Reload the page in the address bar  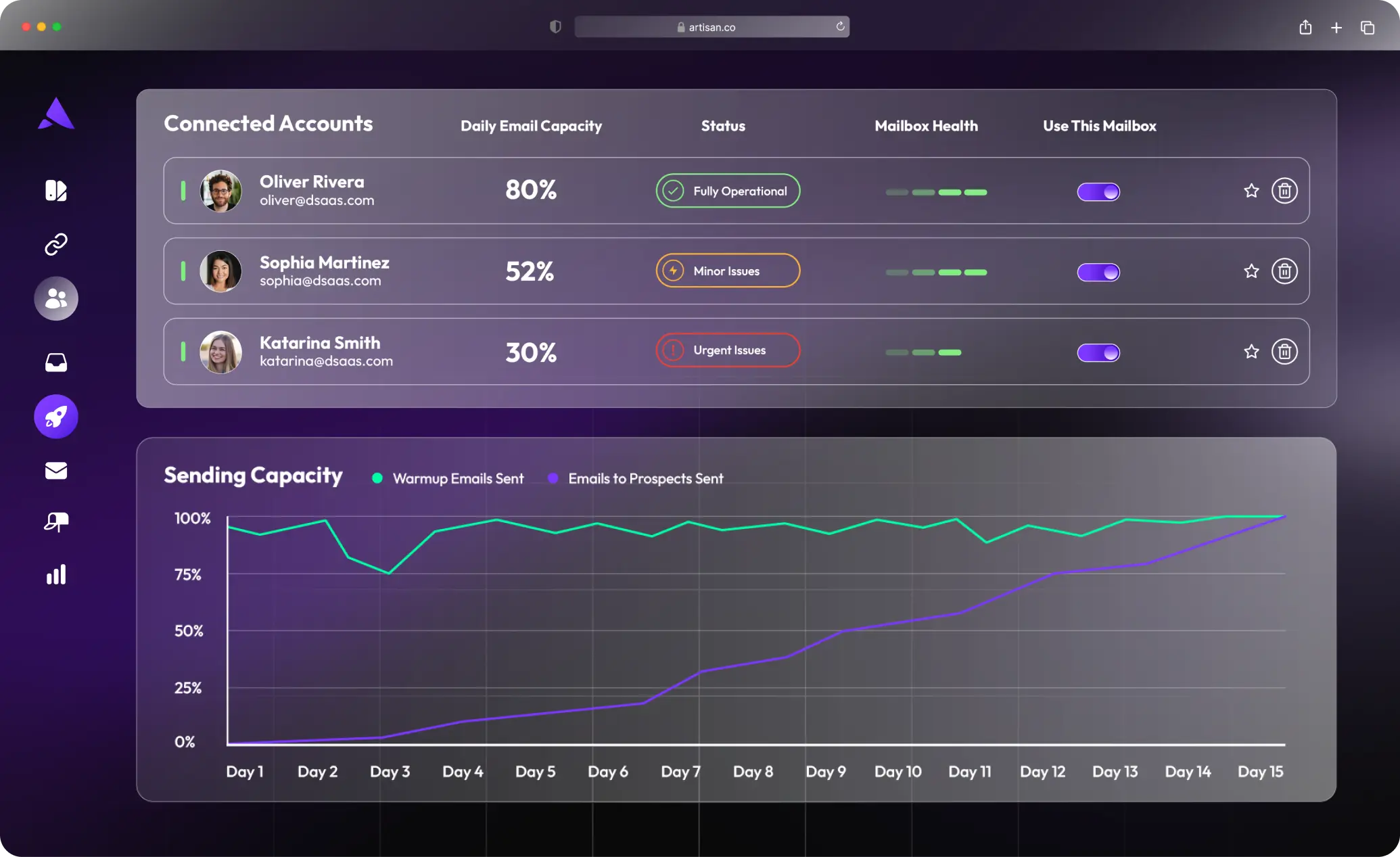coord(840,26)
